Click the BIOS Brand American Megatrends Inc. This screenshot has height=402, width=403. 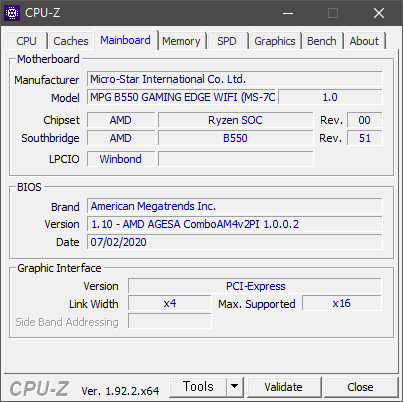point(235,206)
